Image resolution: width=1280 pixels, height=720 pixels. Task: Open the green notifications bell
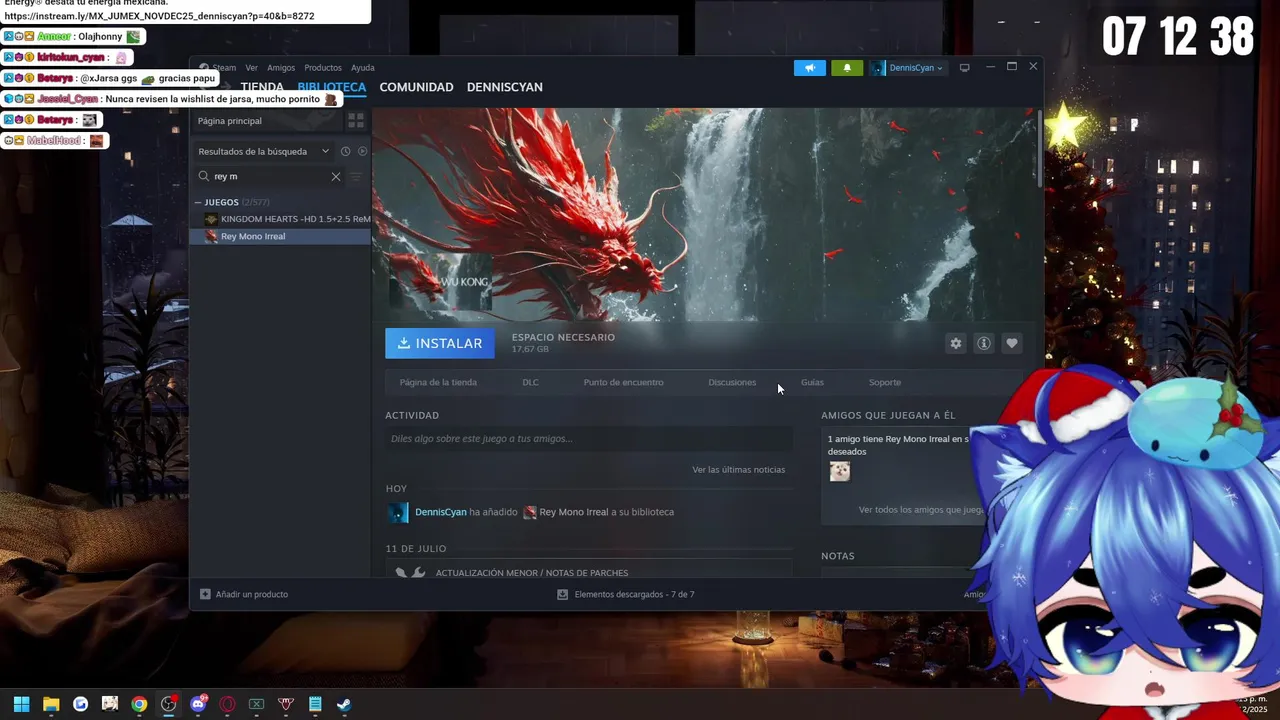pyautogui.click(x=847, y=68)
